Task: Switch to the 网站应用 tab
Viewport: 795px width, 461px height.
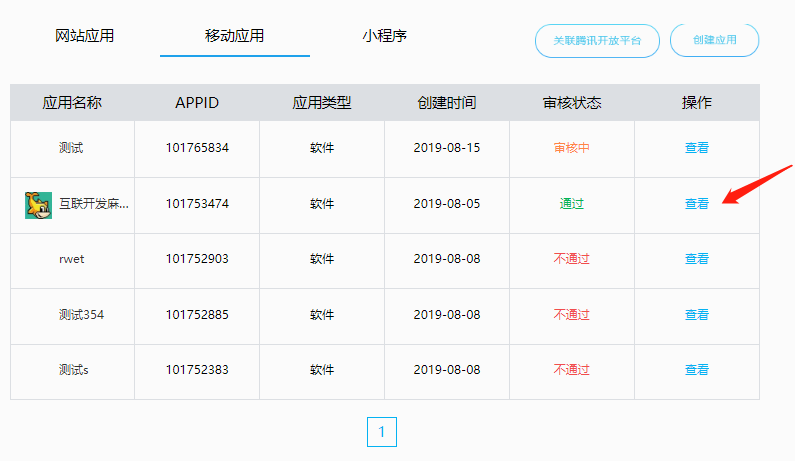Action: coord(84,36)
